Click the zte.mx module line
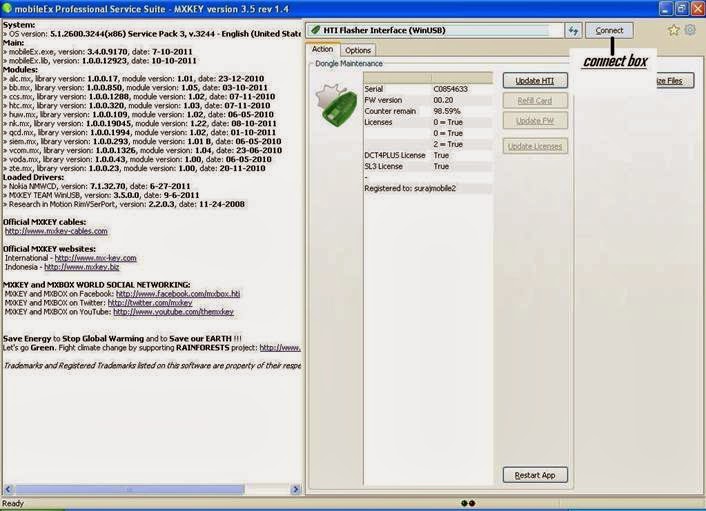 click(x=134, y=168)
